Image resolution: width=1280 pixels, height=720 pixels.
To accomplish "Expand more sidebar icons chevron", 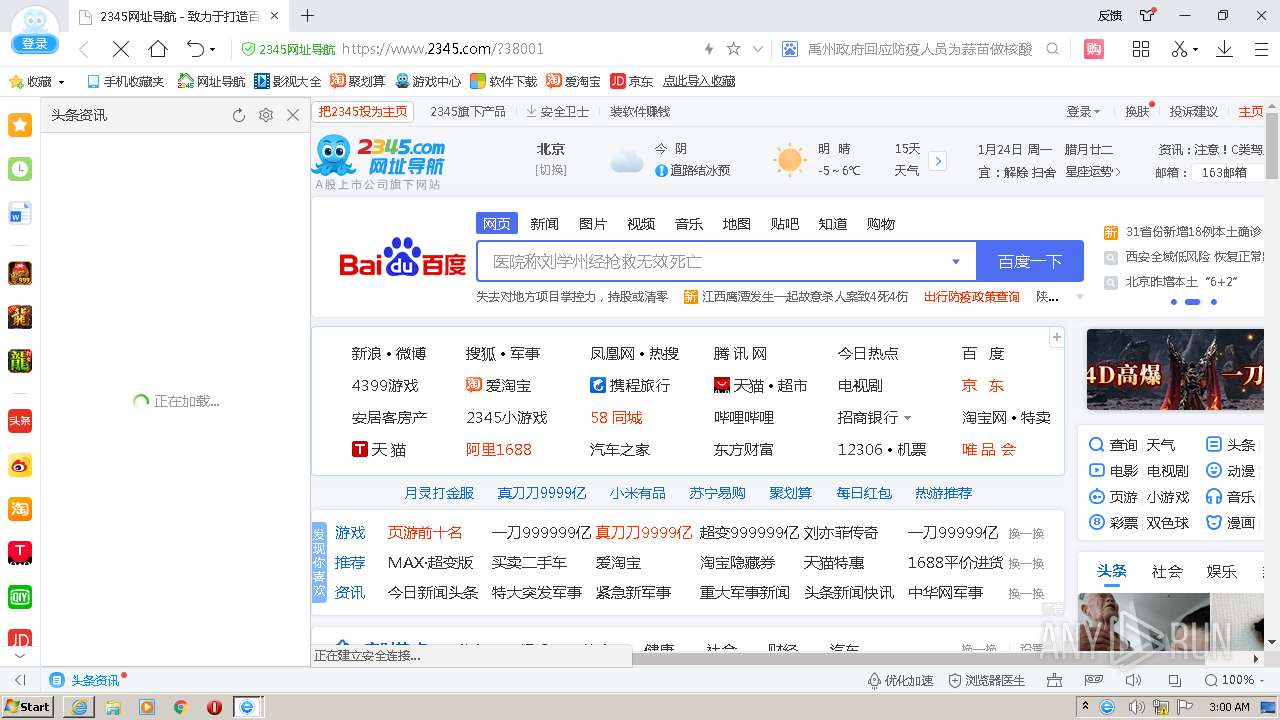I will pyautogui.click(x=20, y=656).
